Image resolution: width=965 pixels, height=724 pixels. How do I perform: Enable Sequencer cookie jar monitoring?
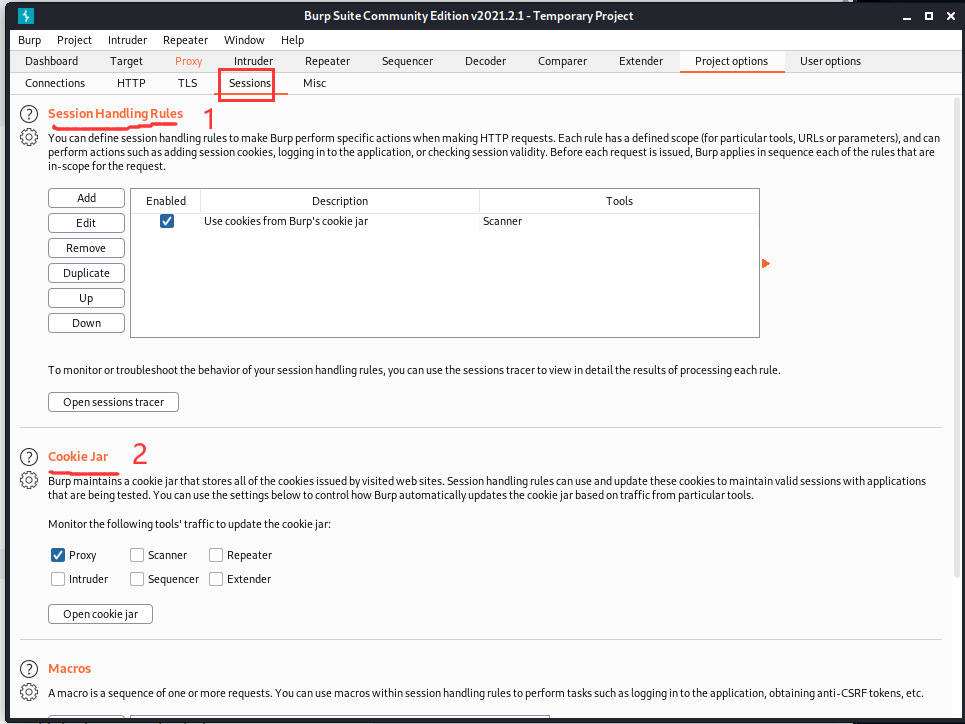click(137, 579)
